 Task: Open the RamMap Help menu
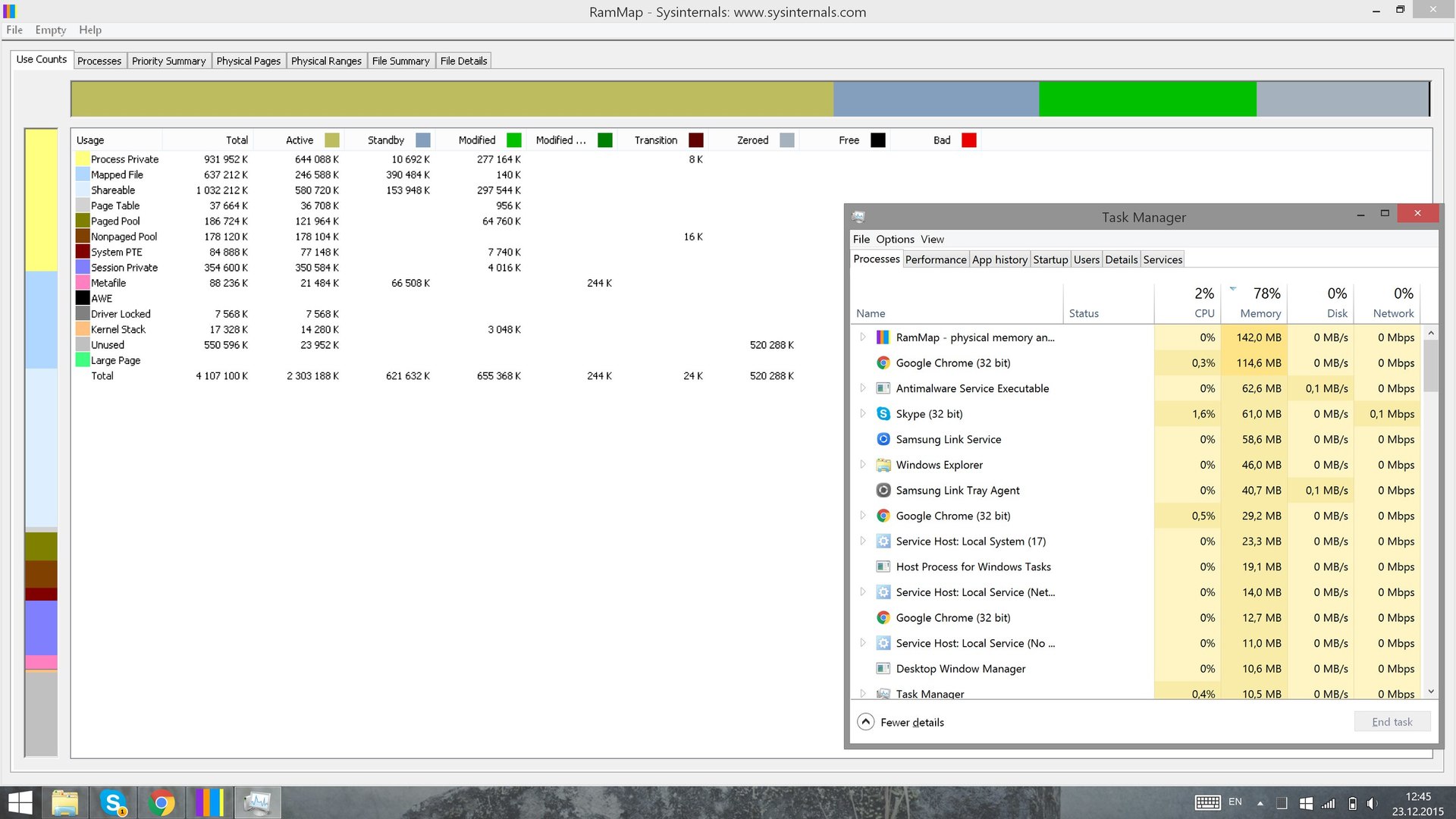(x=90, y=30)
